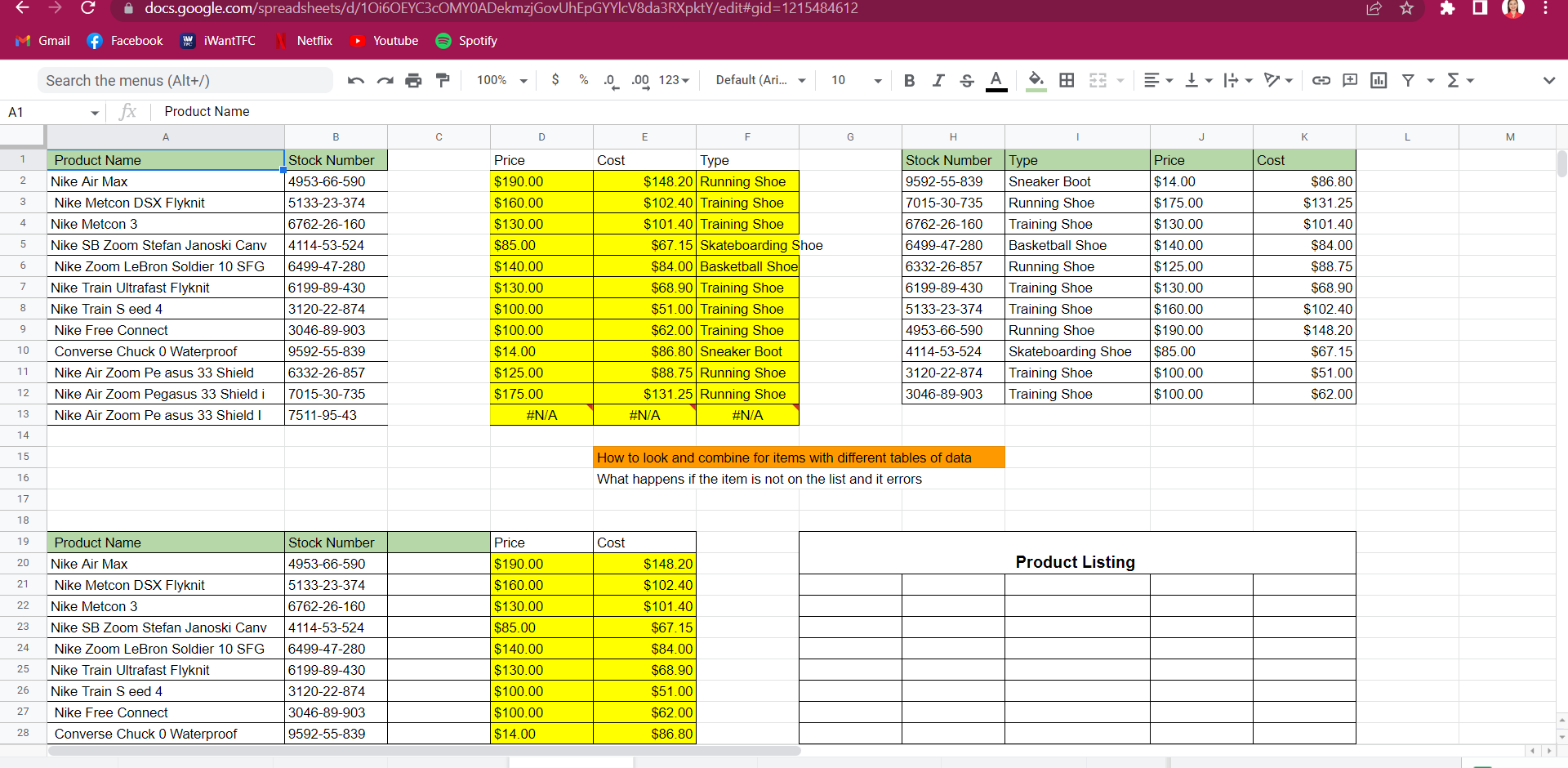Insert a comment
The width and height of the screenshot is (1568, 768).
[x=1350, y=80]
